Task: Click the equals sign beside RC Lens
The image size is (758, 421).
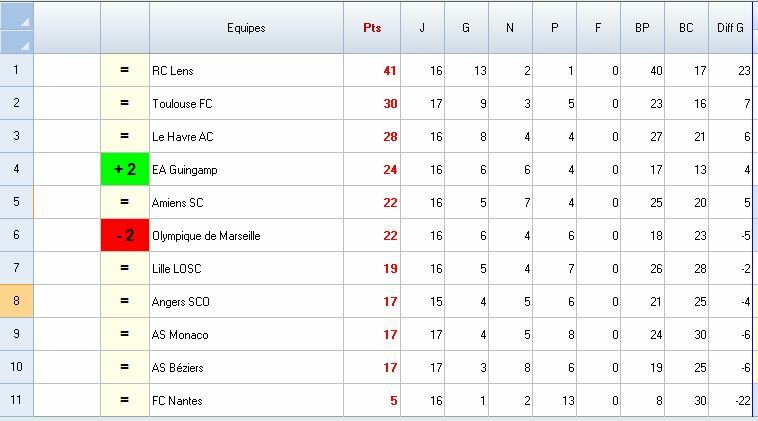Action: 125,71
